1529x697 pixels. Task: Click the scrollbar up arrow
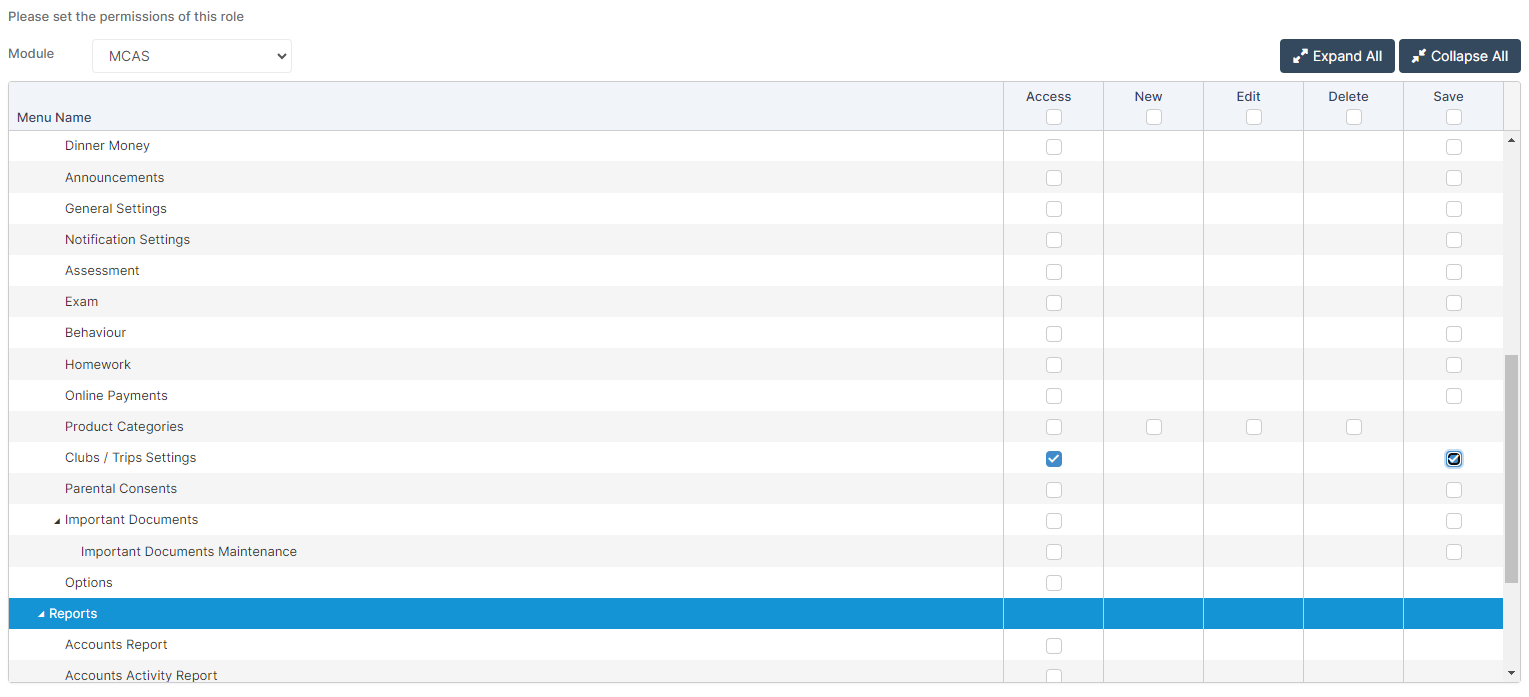pyautogui.click(x=1511, y=141)
